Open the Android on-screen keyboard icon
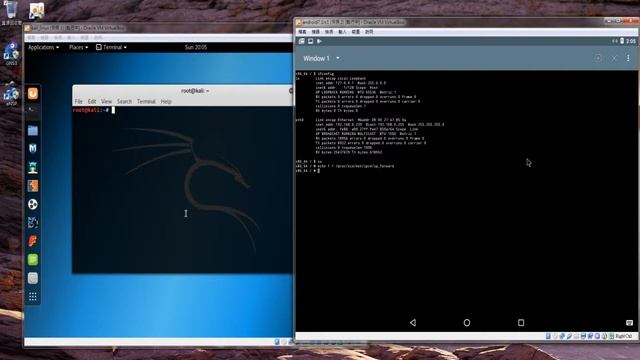Viewport: 640px width, 360px height. (x=629, y=322)
